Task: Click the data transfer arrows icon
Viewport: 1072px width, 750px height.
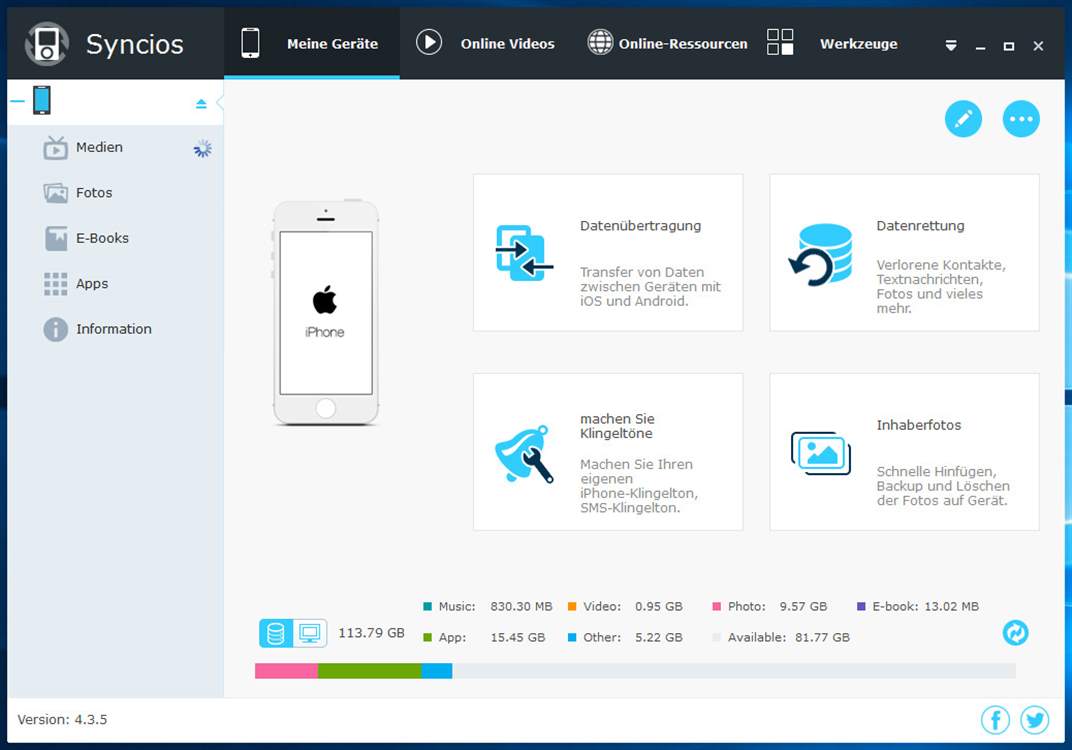Action: click(524, 252)
